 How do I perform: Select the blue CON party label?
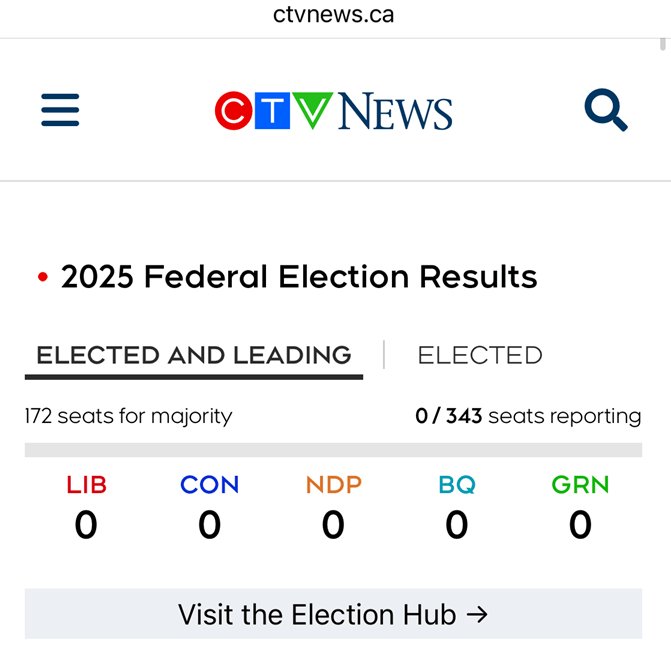tap(209, 485)
